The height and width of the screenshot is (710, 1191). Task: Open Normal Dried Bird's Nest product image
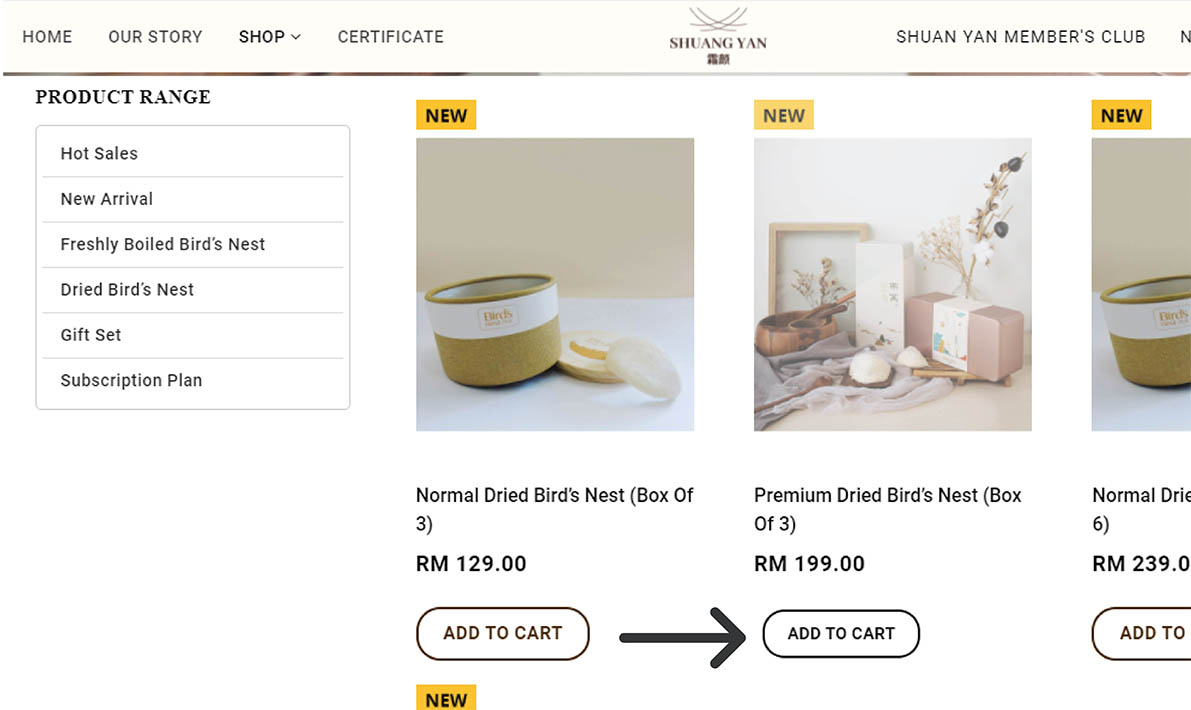(554, 285)
